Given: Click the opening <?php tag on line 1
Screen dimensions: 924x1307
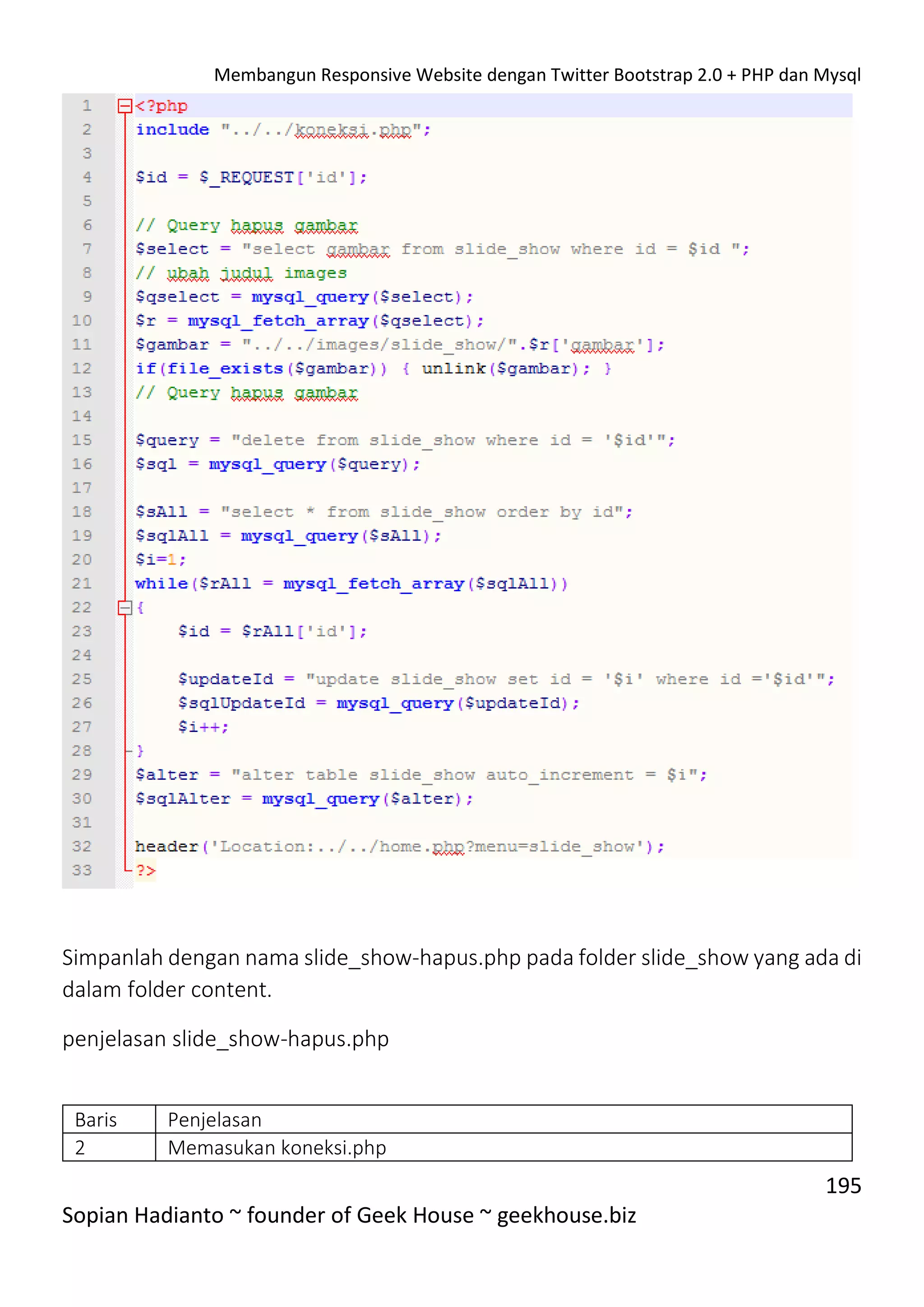Looking at the screenshot, I should click(x=162, y=106).
